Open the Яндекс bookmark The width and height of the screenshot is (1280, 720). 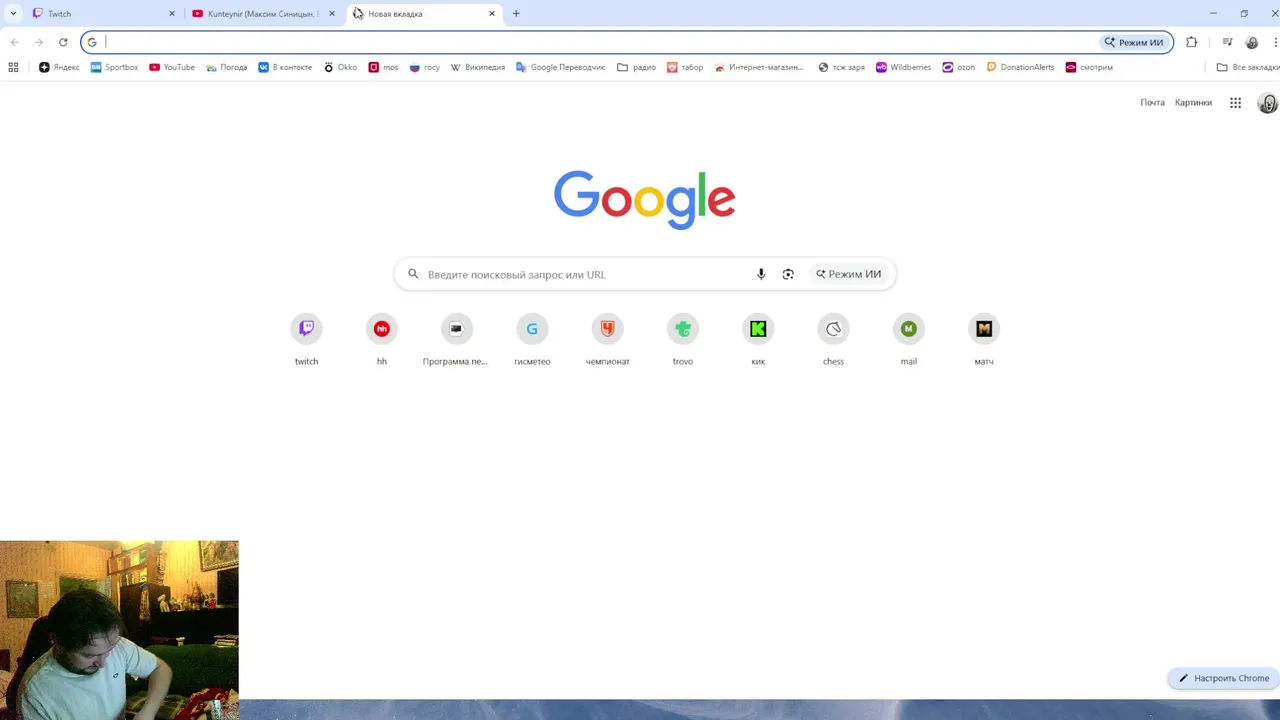tap(59, 67)
